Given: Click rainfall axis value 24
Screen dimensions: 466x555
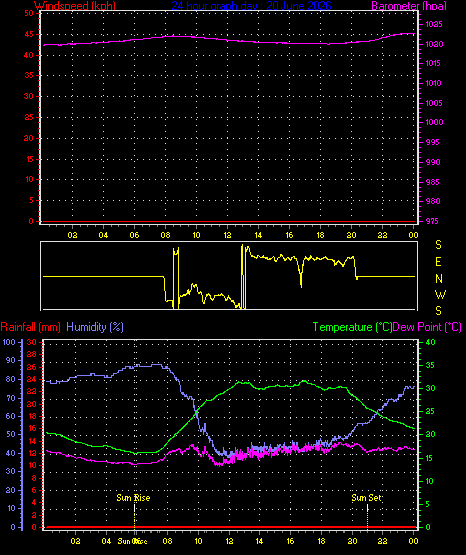Looking at the screenshot, I should pos(31,379).
